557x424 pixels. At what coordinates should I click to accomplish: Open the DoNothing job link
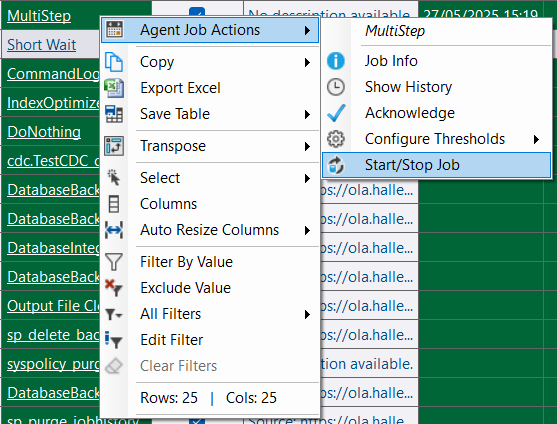[44, 132]
